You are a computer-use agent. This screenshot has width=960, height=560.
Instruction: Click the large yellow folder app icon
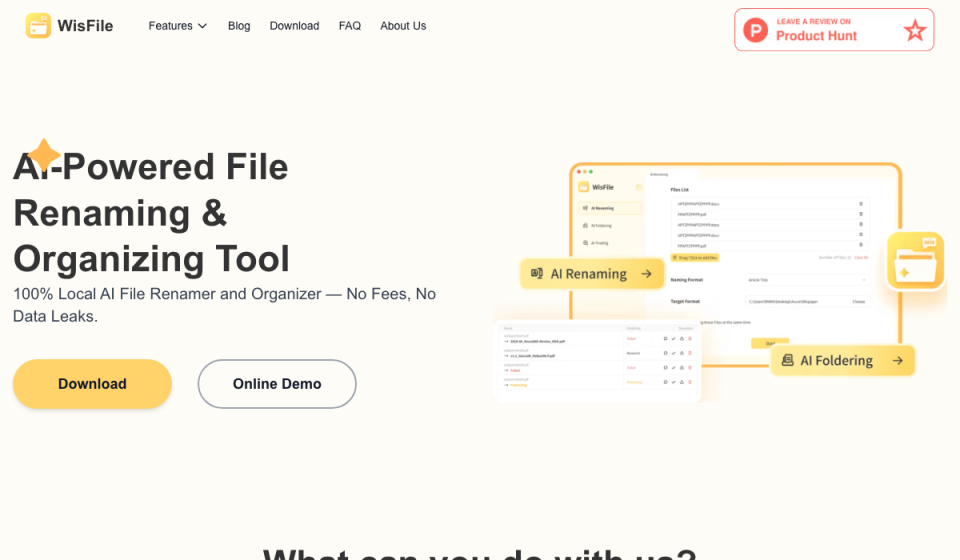(915, 260)
